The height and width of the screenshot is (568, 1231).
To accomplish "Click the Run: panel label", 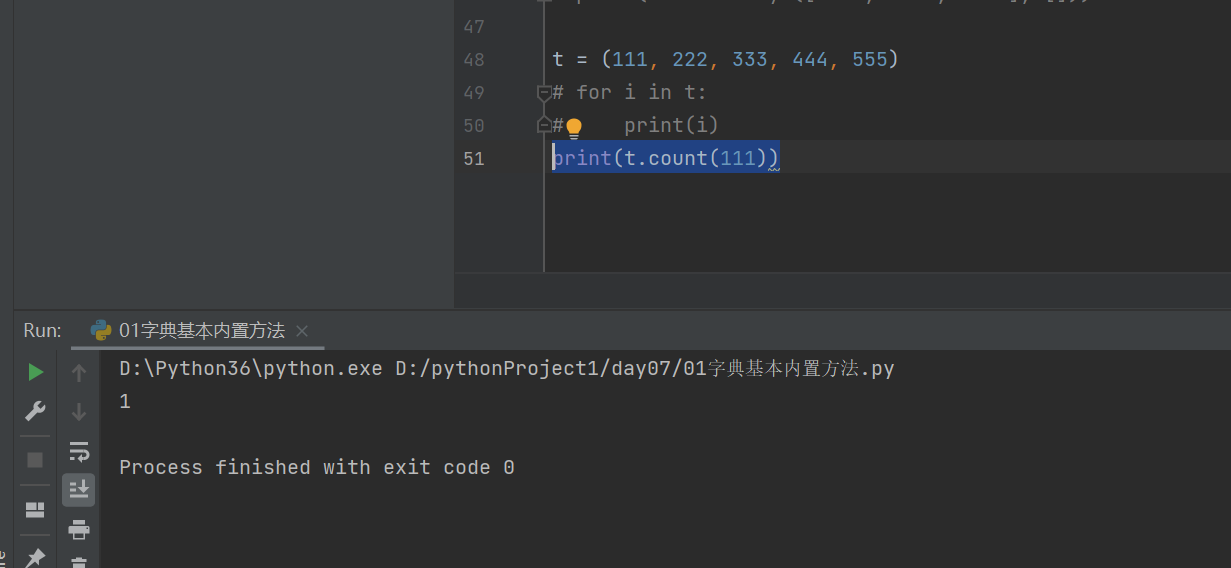I will [x=42, y=330].
